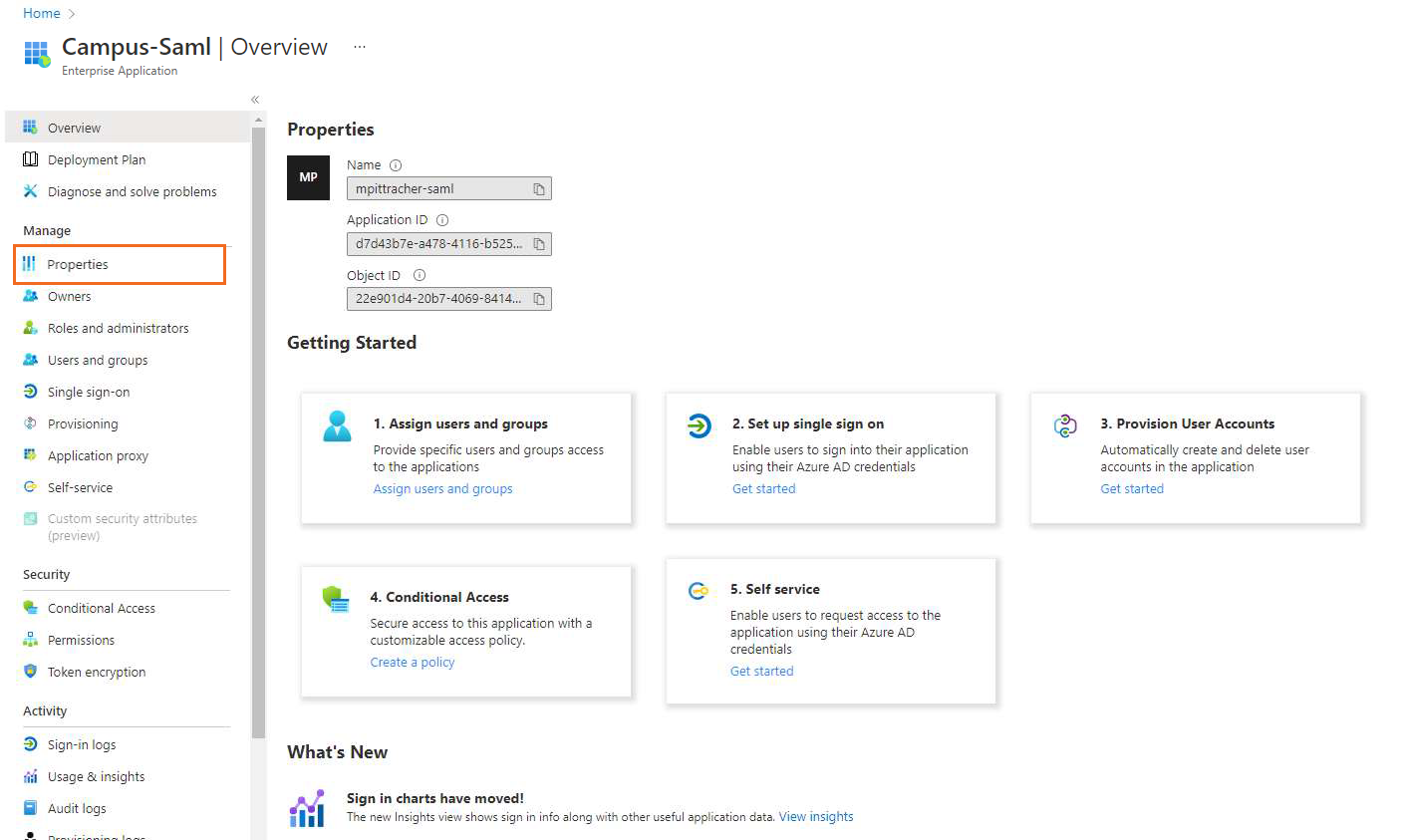Screen dimensions: 1404x840
Task: Click the Conditional Access sidebar icon
Action: 30,608
